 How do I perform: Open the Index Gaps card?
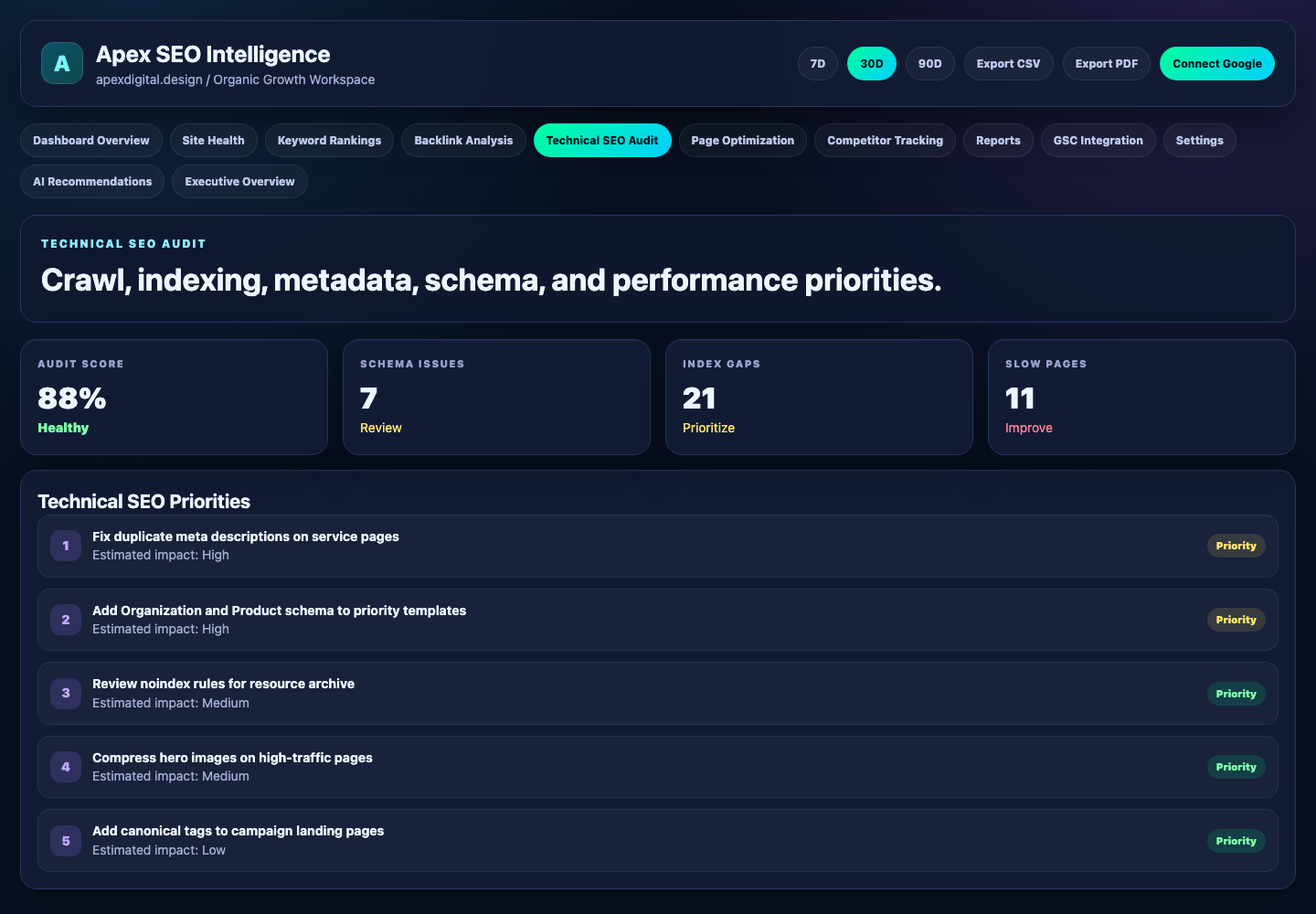[x=819, y=398]
